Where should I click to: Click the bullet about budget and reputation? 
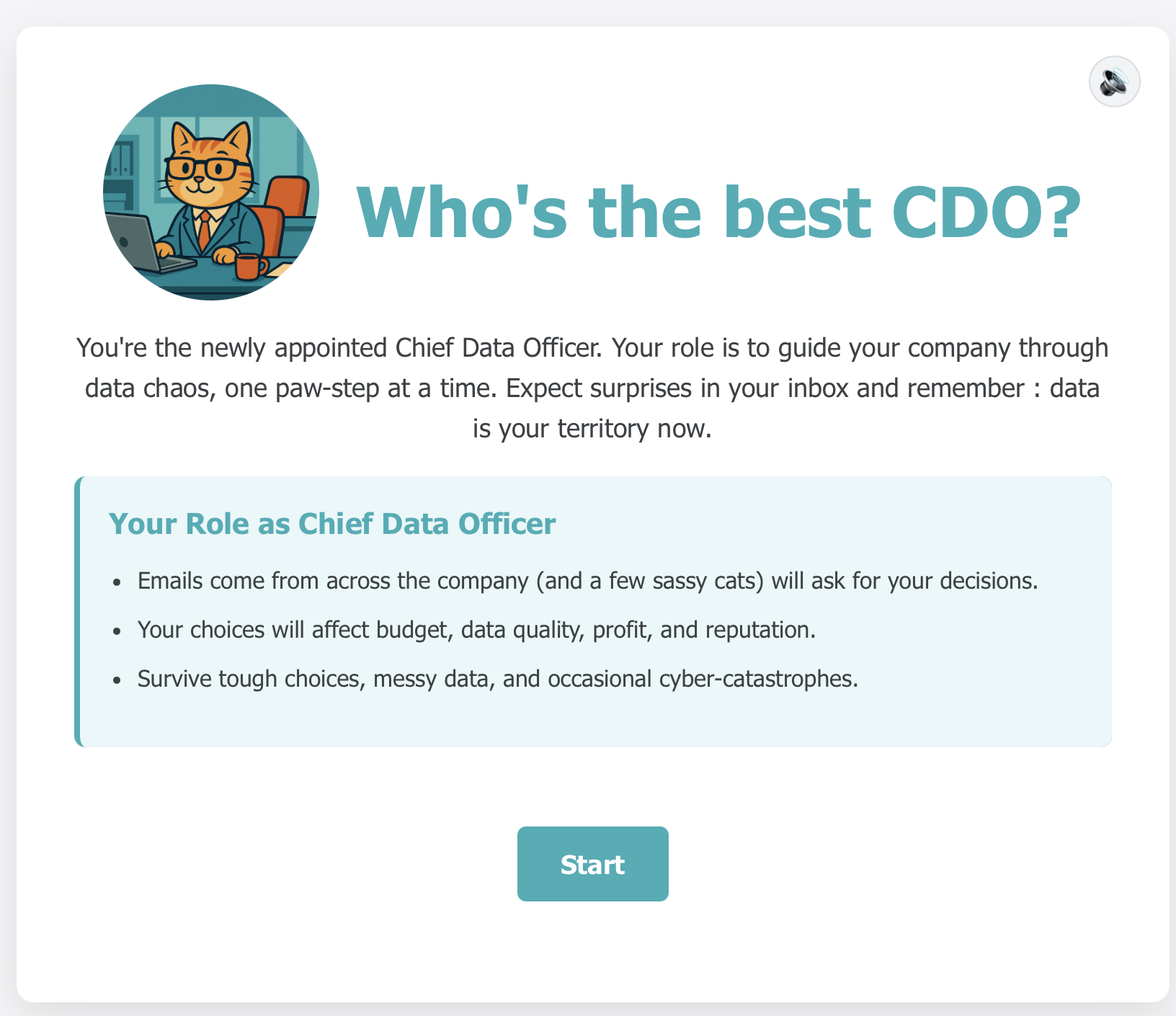tap(476, 630)
